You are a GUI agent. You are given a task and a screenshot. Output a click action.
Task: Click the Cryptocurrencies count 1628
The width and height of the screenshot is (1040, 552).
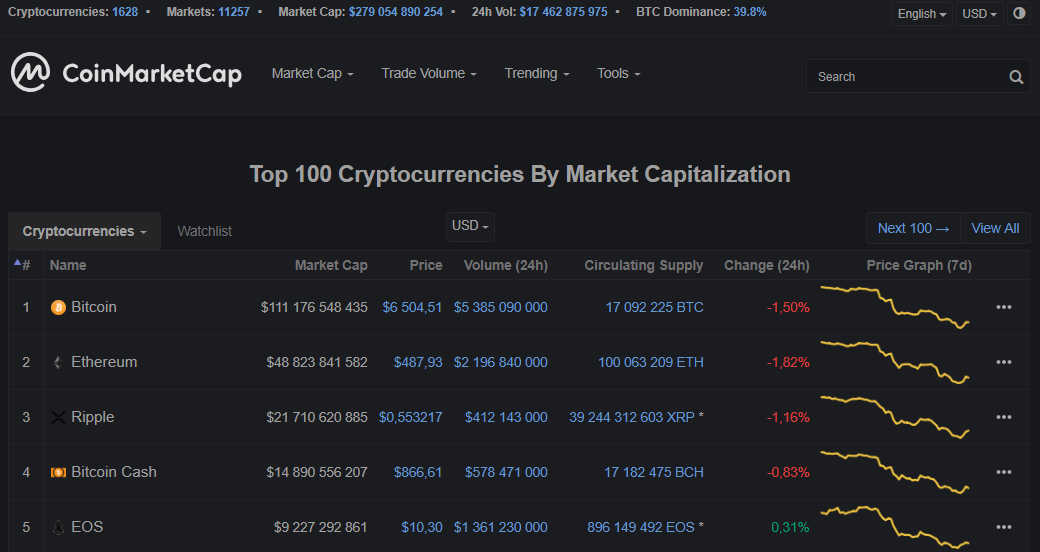[x=125, y=12]
